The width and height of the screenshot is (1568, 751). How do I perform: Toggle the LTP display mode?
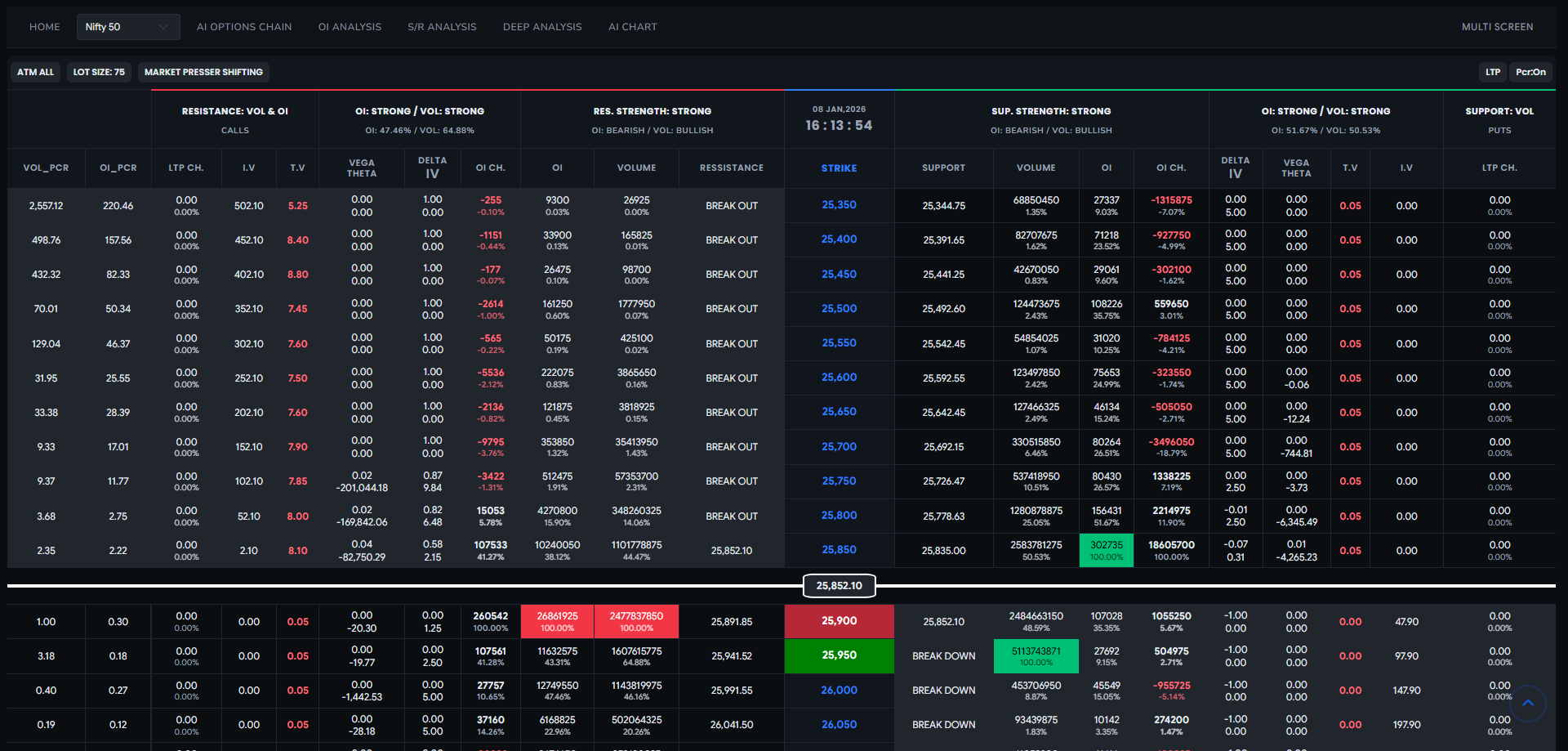tap(1493, 72)
